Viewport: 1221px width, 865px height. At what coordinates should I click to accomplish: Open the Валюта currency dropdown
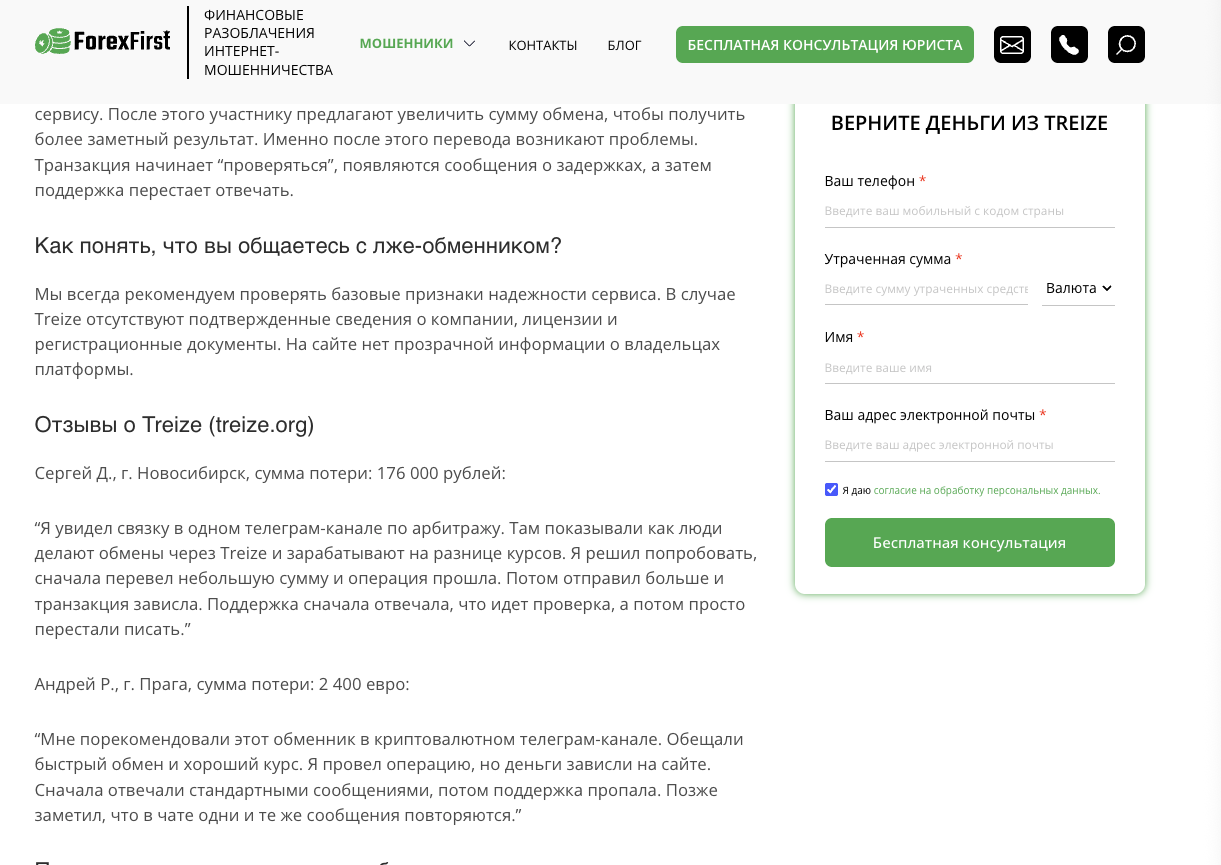[1078, 288]
